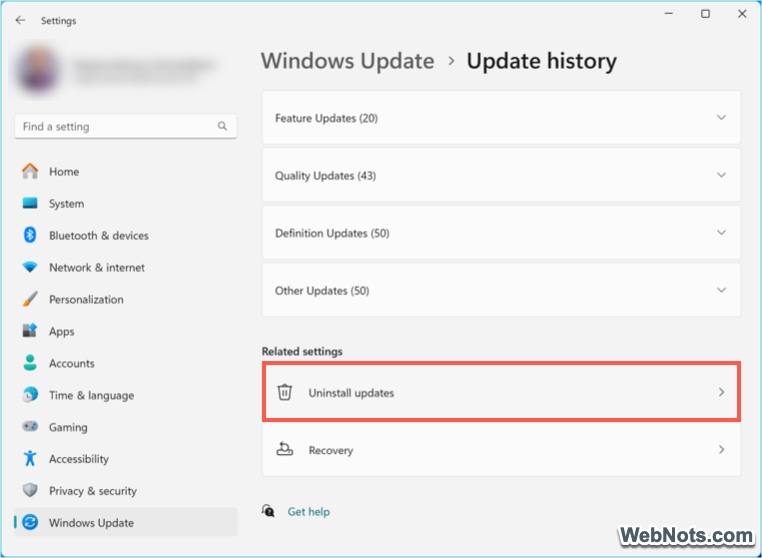762x558 pixels.
Task: Click the Get help link
Action: [309, 511]
